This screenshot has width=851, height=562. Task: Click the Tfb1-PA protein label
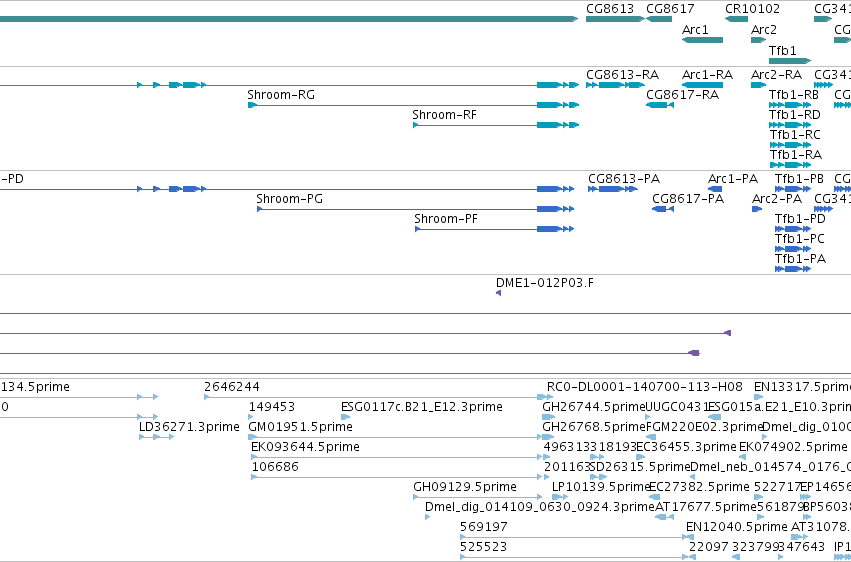[x=801, y=259]
